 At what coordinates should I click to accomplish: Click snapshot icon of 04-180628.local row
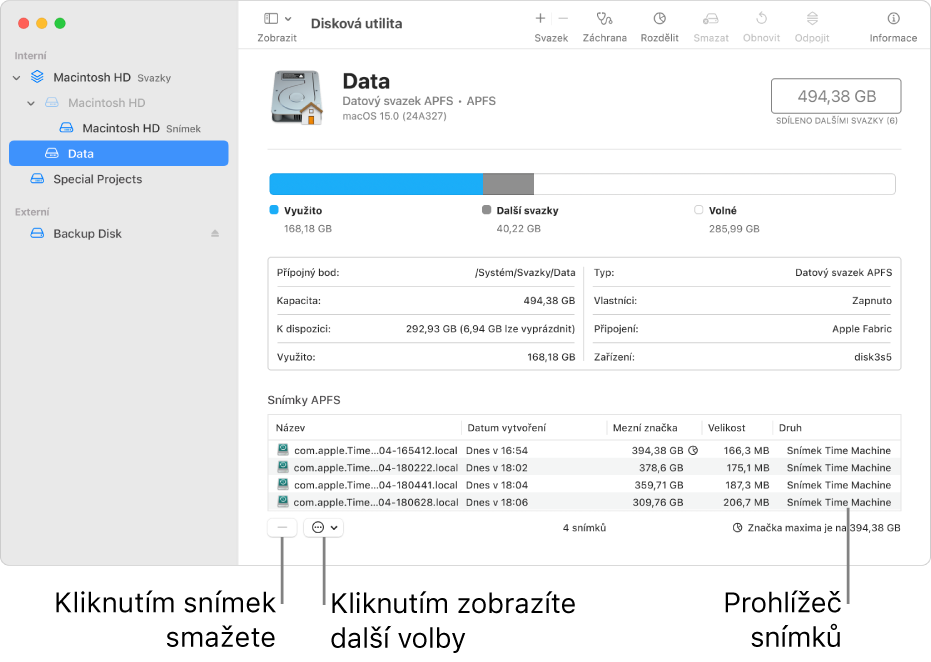283,501
